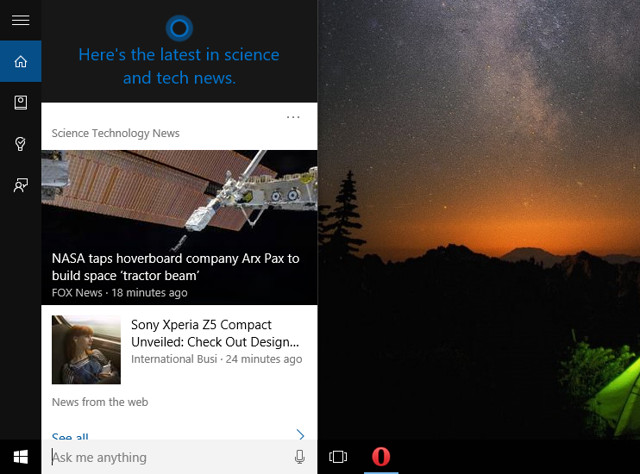Click the space station news image
Viewport: 640px width, 474px height.
[179, 200]
